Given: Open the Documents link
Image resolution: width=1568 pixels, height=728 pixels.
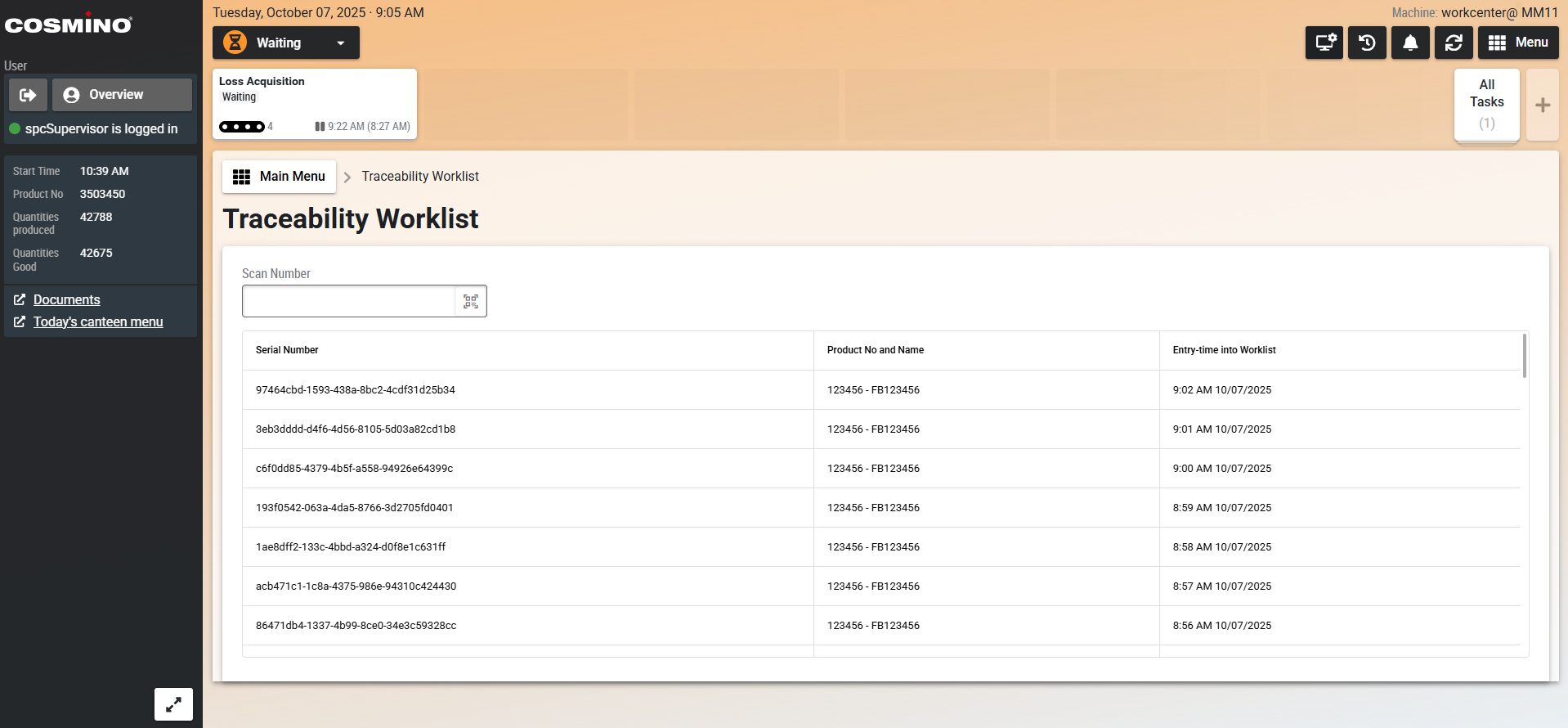Looking at the screenshot, I should (67, 299).
